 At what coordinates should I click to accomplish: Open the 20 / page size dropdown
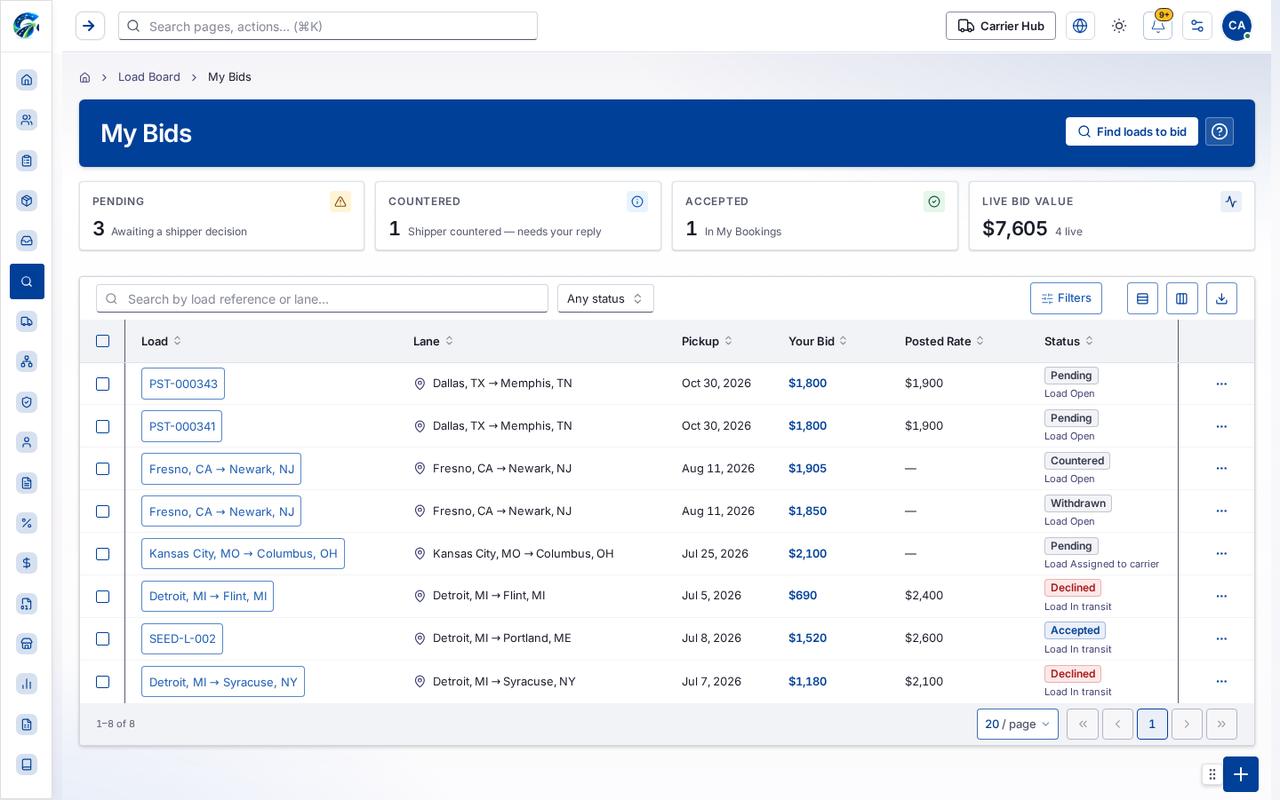(x=1017, y=724)
